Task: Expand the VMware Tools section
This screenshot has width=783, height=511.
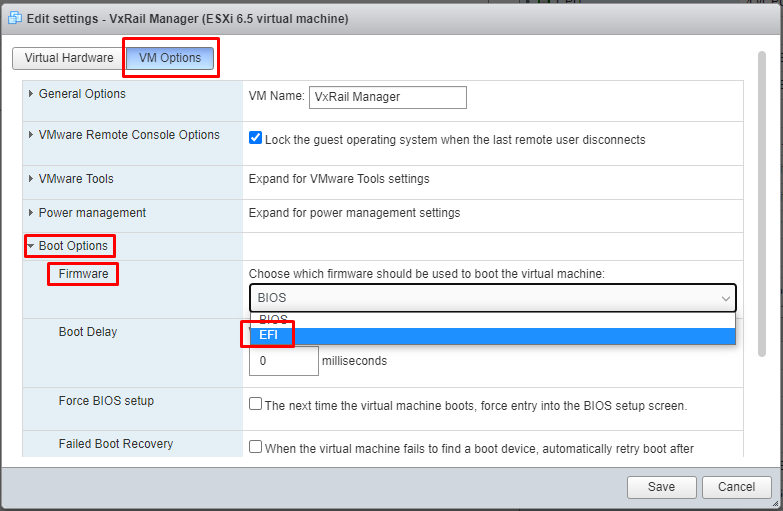Action: [x=75, y=179]
